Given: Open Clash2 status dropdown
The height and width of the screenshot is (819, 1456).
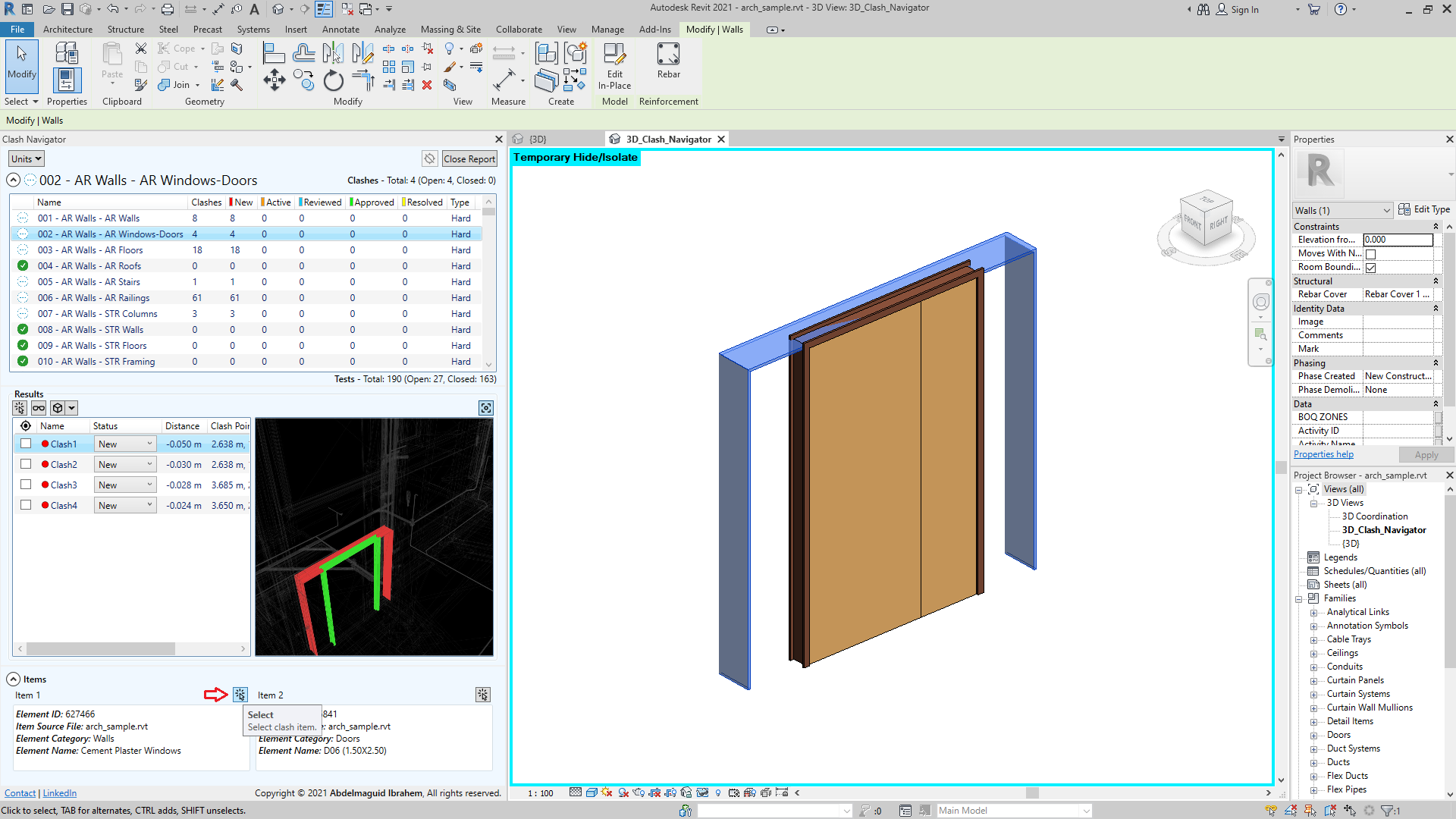Looking at the screenshot, I should click(125, 464).
